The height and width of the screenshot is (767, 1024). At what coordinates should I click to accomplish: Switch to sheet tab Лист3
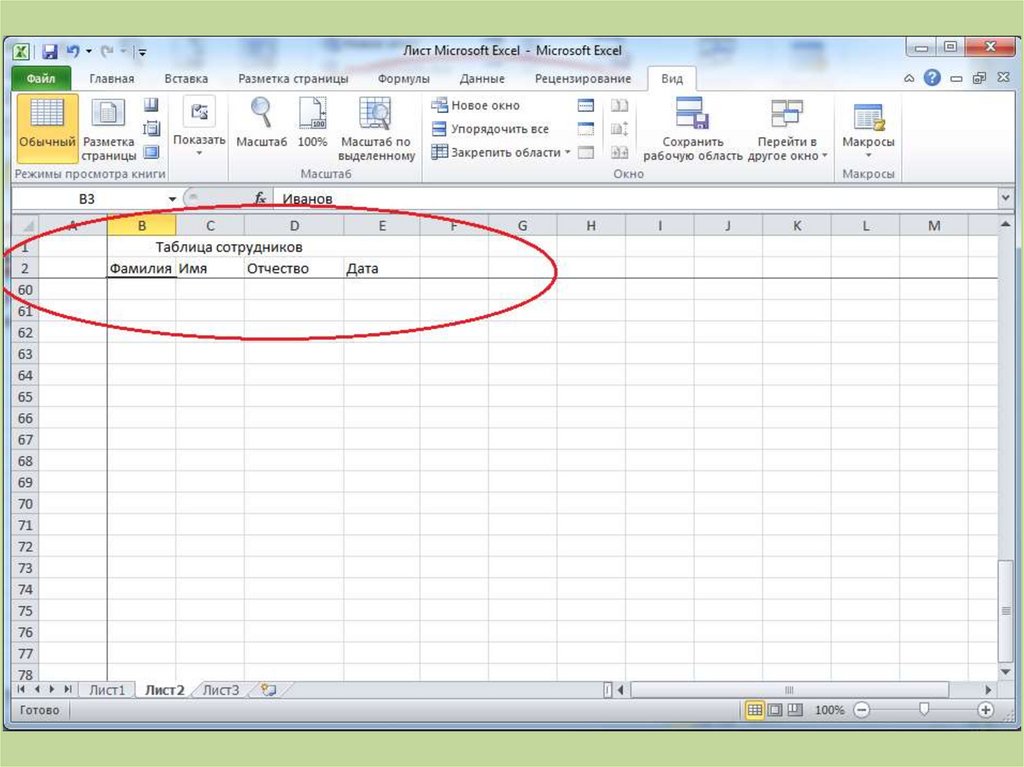221,690
